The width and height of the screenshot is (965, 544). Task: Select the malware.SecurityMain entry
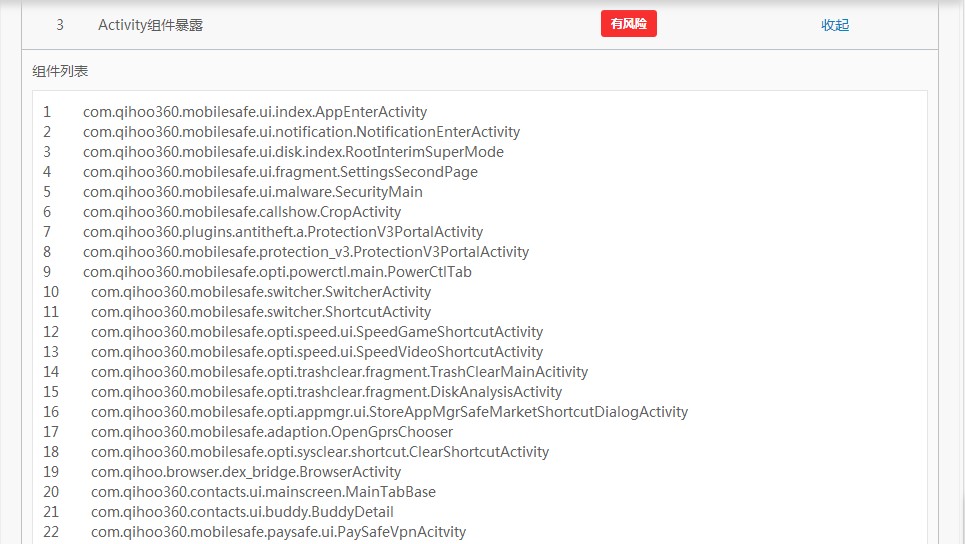(252, 192)
